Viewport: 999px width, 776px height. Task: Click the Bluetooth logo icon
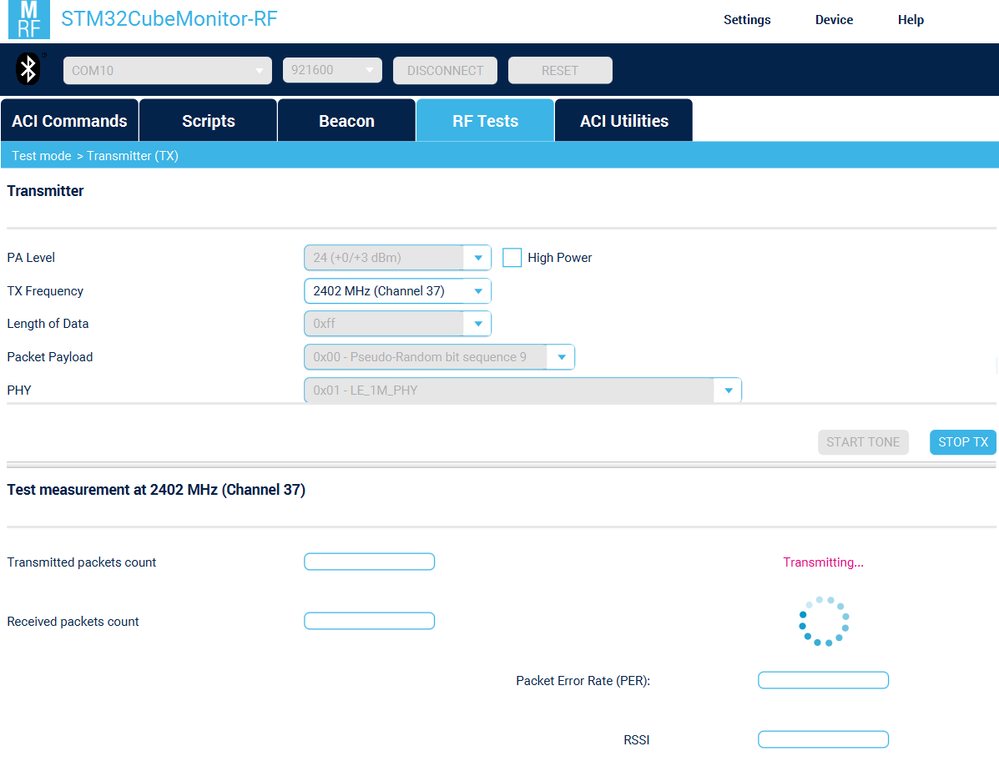pos(28,69)
